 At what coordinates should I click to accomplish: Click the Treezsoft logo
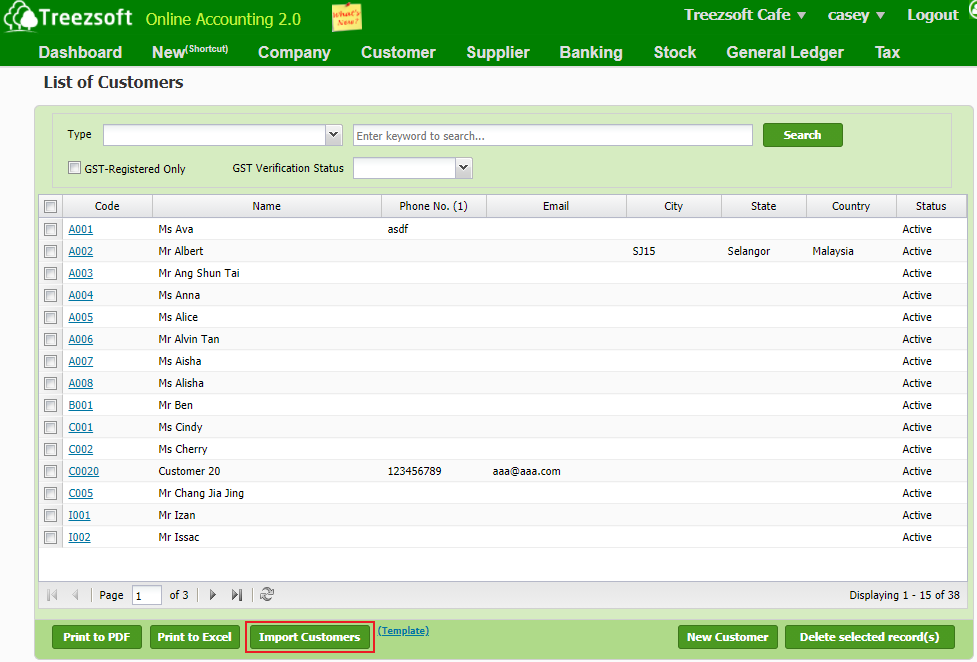[70, 16]
